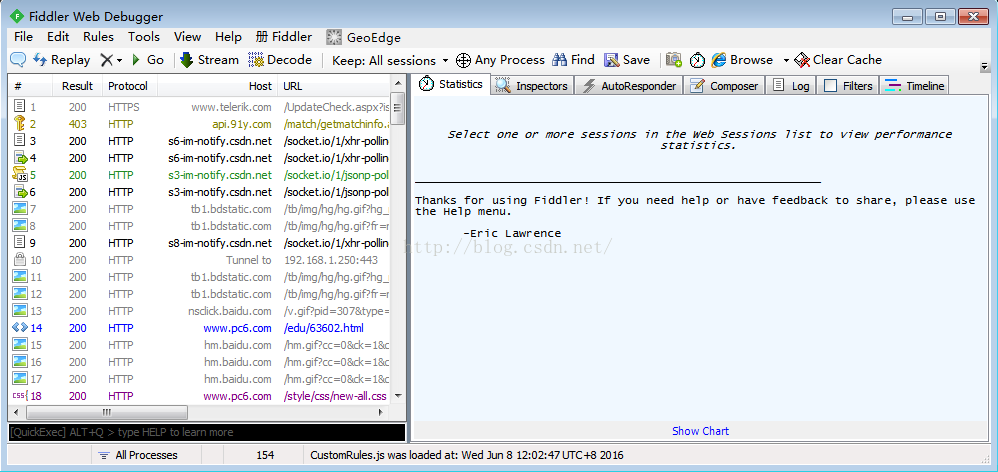Switch to the Inspectors tab
The width and height of the screenshot is (998, 472).
[532, 86]
